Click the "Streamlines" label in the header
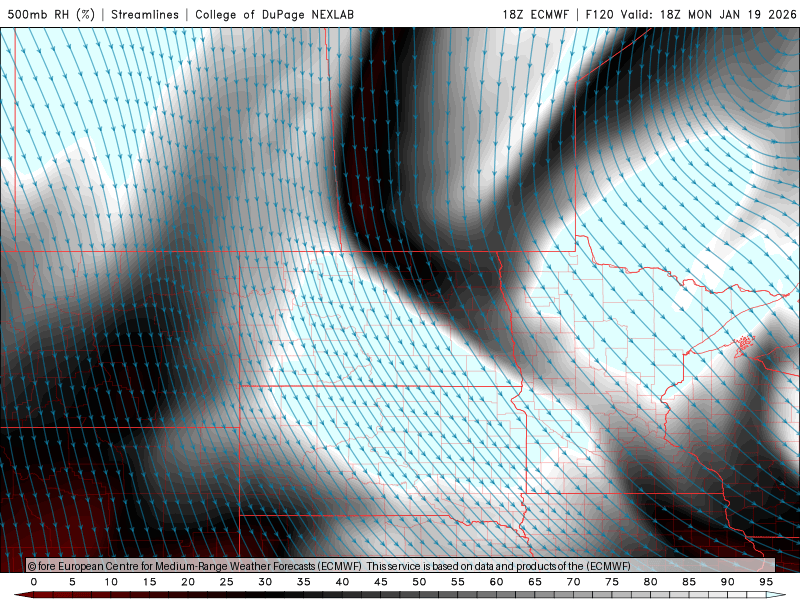800x600 pixels. click(145, 14)
